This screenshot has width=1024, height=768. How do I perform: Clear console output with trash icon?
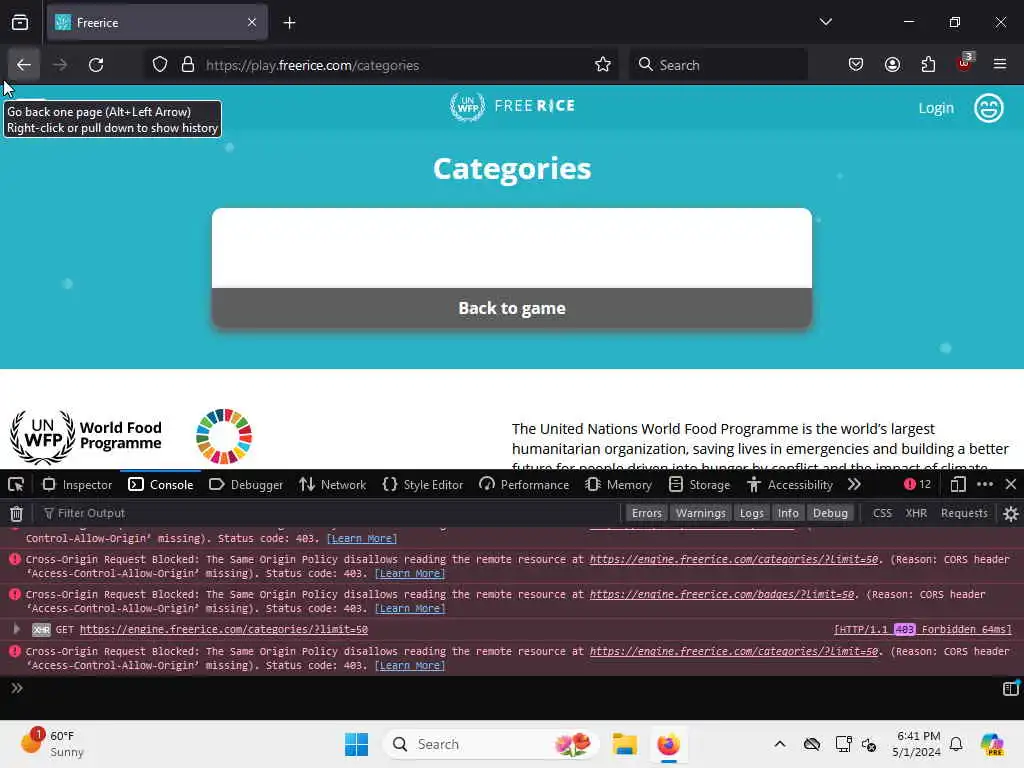point(16,513)
